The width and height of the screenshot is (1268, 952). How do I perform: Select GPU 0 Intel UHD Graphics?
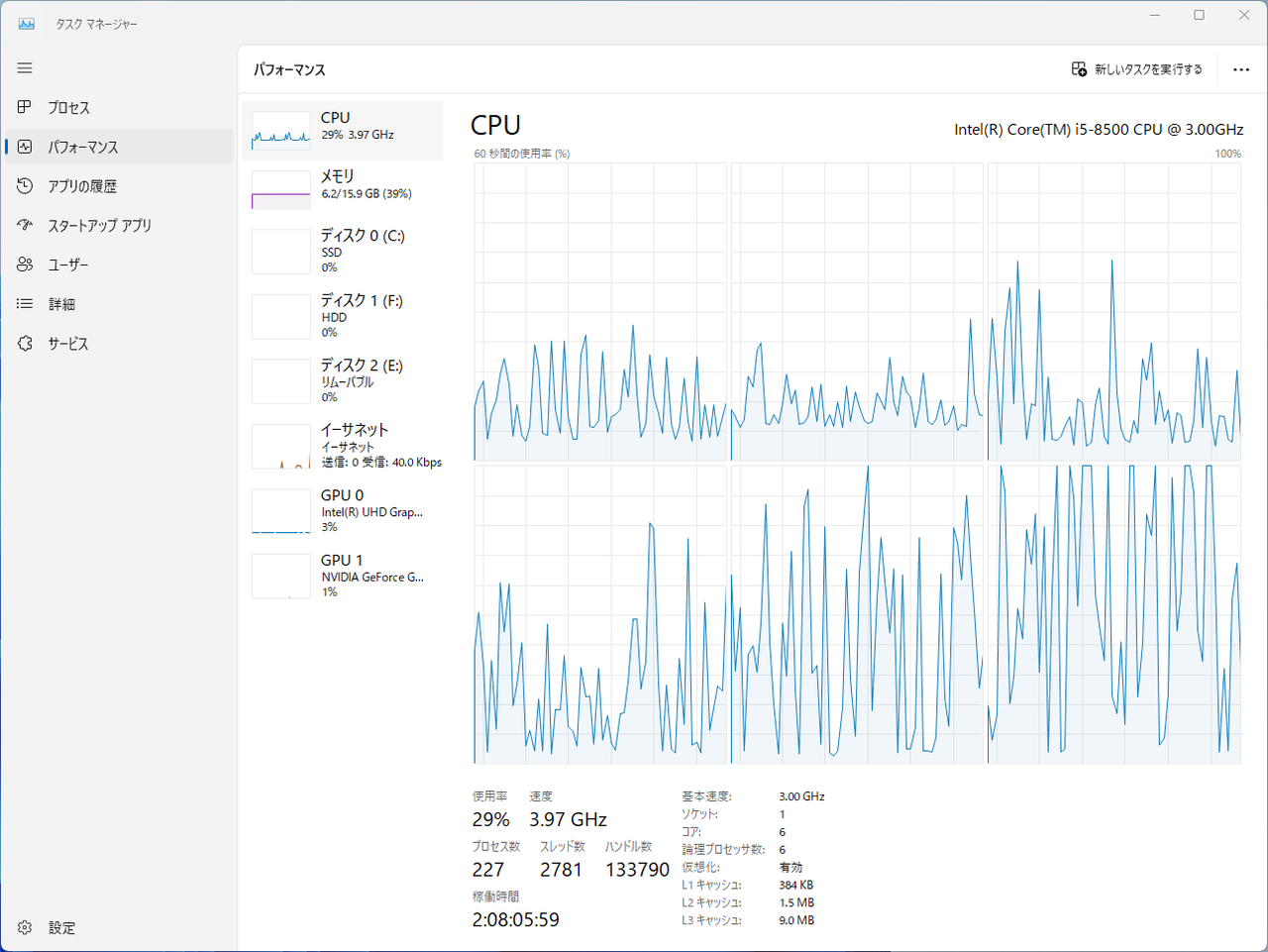343,511
